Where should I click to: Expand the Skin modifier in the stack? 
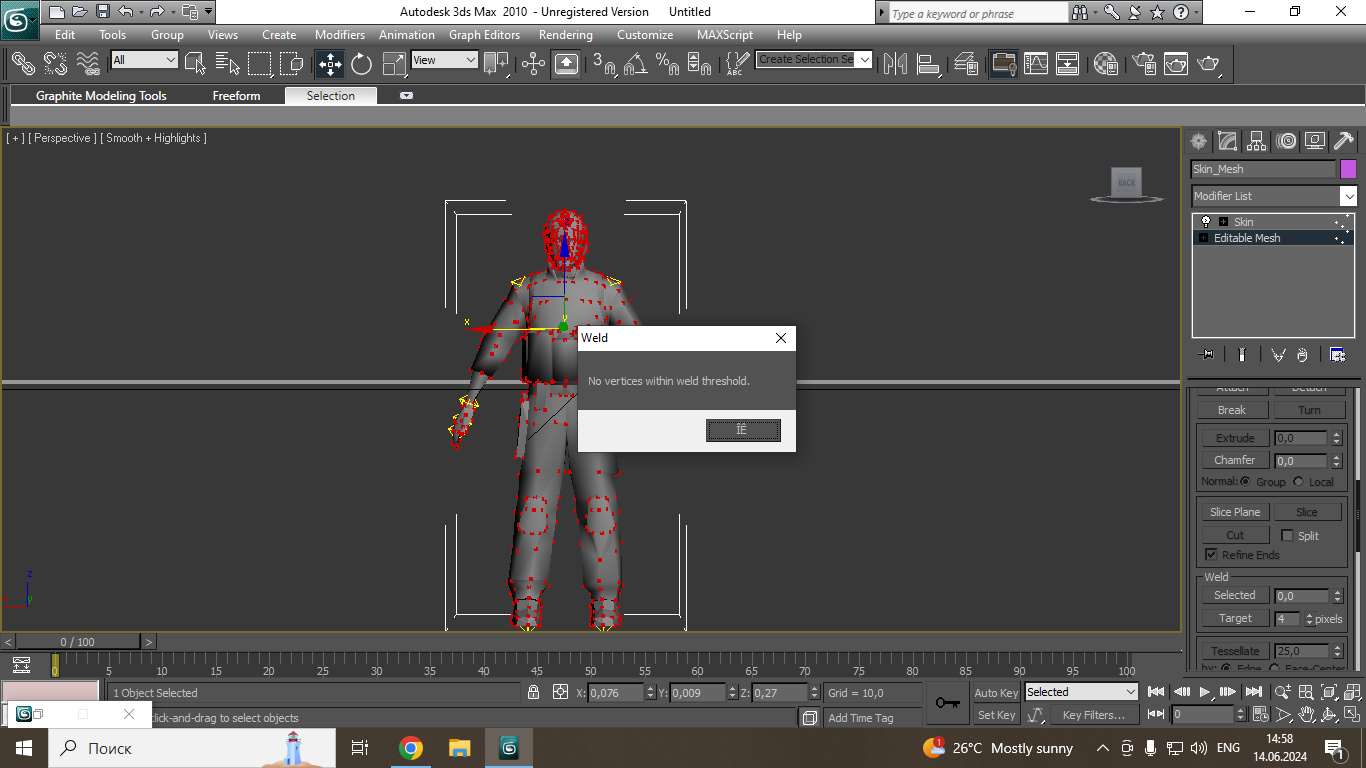pos(1223,222)
